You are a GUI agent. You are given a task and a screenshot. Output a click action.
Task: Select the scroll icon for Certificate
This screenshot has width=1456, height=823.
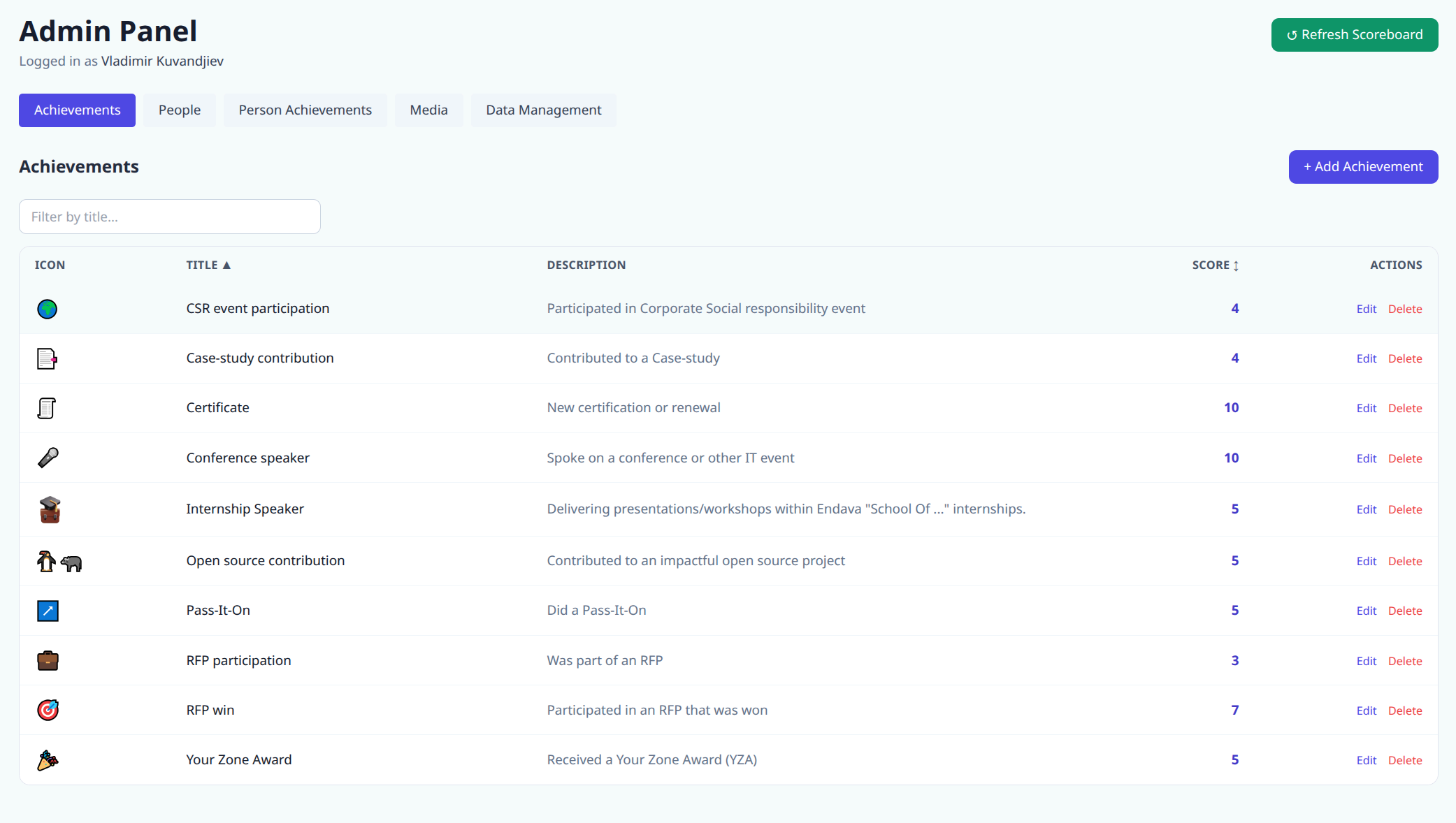47,408
